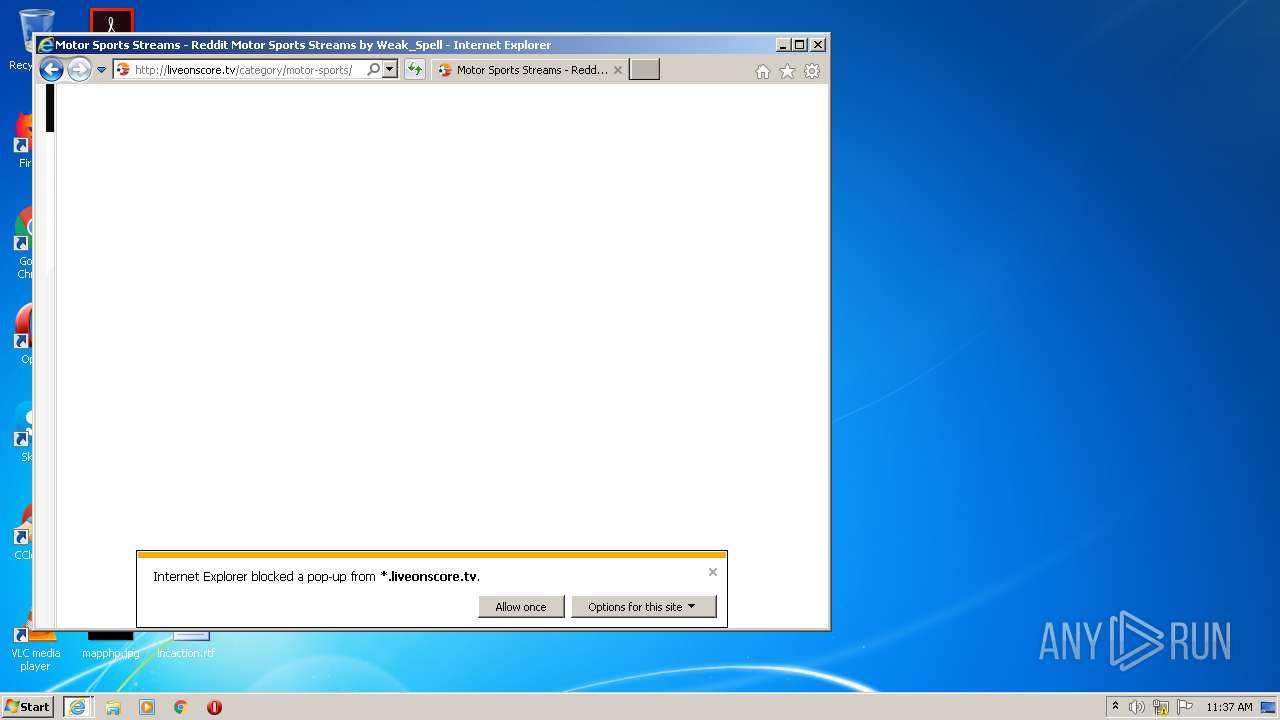Maximize the Internet Explorer window
1280x720 pixels.
(800, 45)
